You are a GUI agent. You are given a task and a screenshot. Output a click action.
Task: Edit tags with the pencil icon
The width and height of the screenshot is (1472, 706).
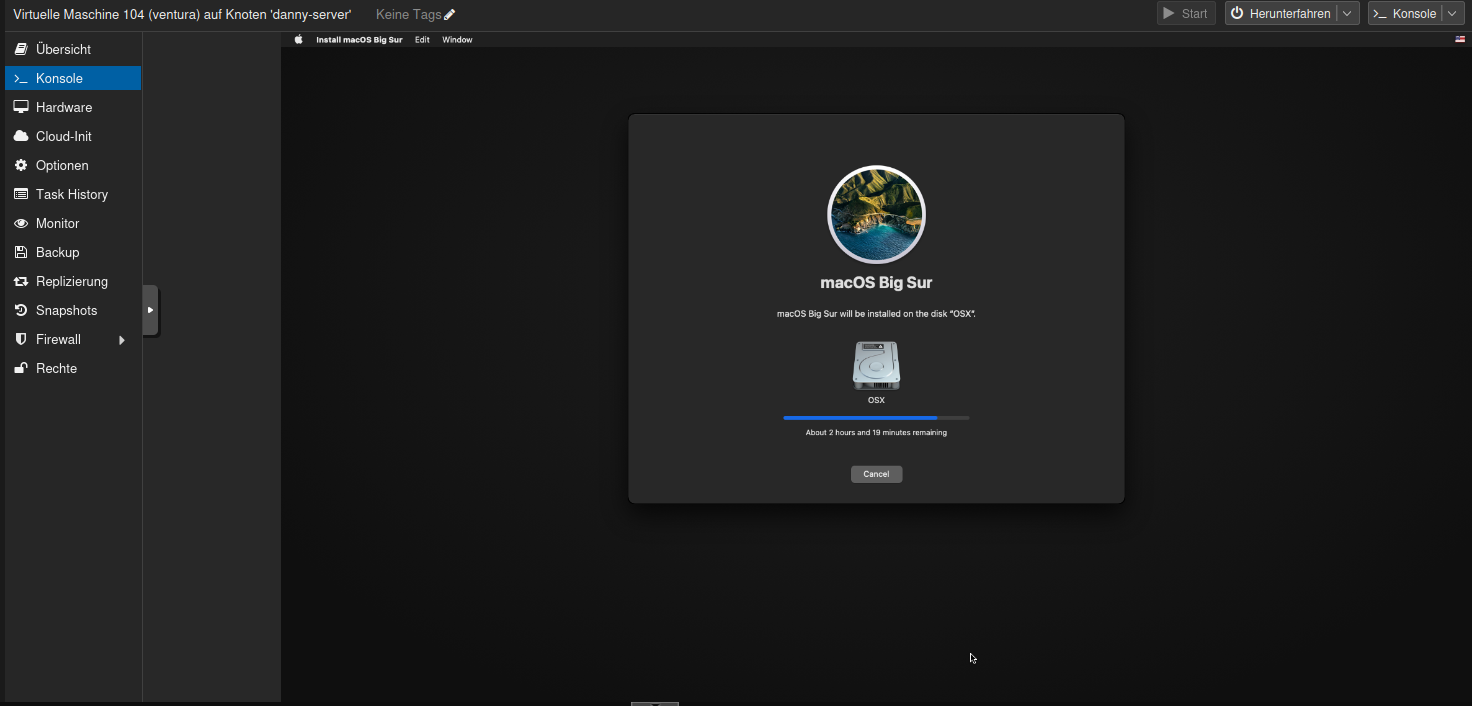[x=450, y=14]
